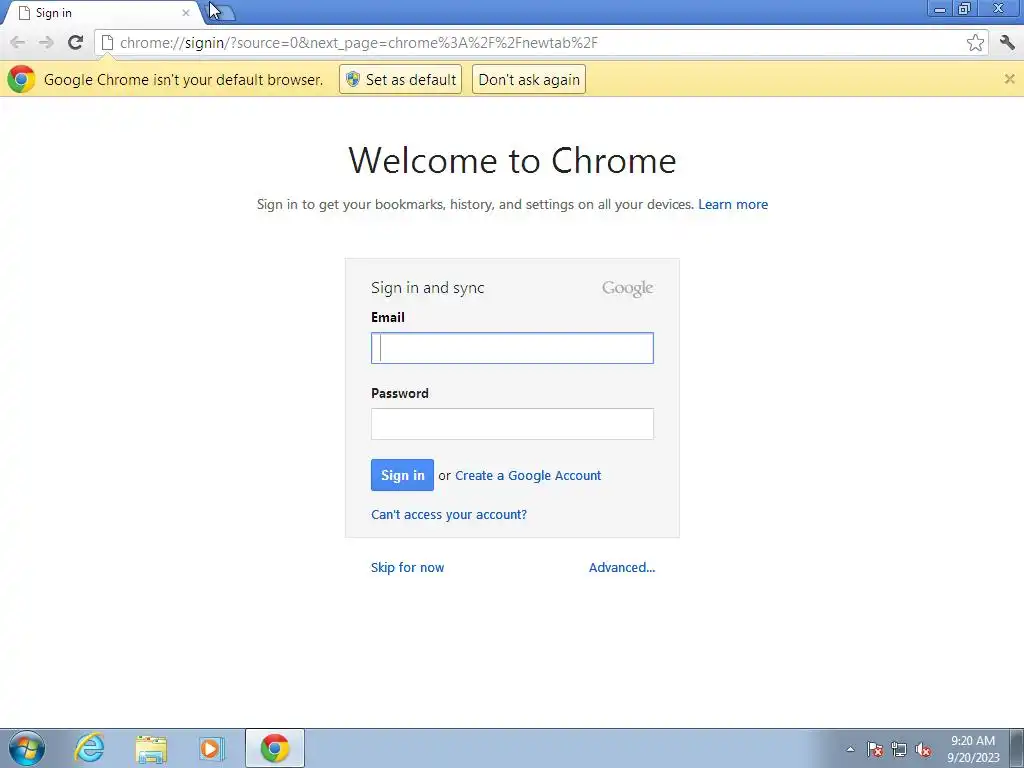
Task: Click the taskbar clock showing 9:20 AM
Action: (973, 748)
